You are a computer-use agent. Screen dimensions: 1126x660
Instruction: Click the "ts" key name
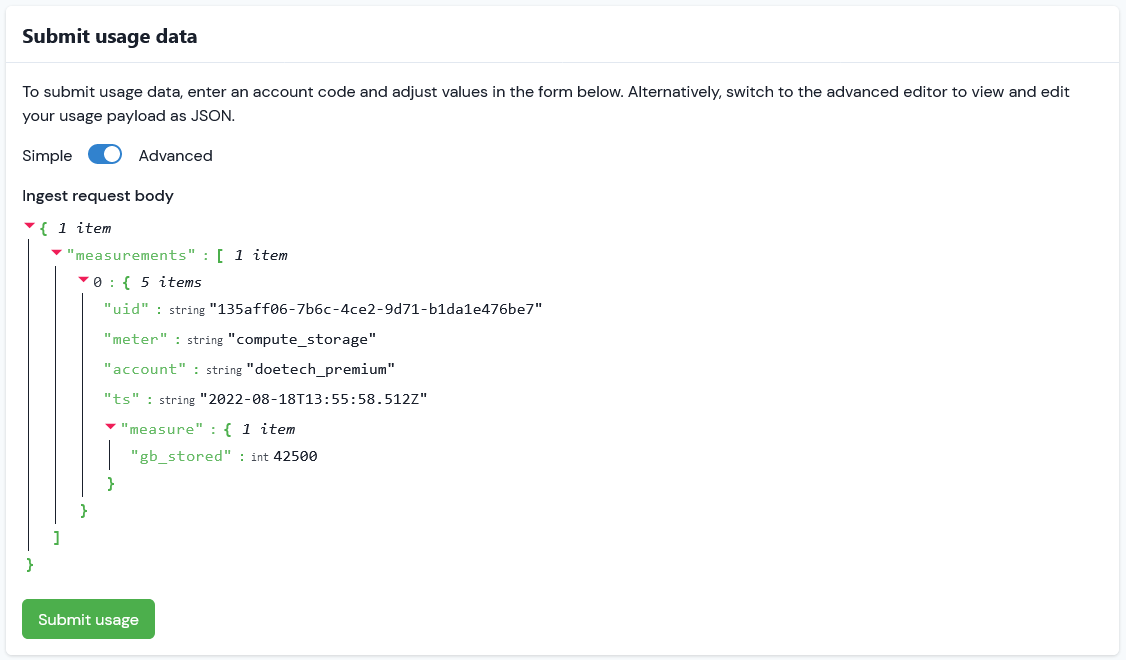[x=121, y=399]
